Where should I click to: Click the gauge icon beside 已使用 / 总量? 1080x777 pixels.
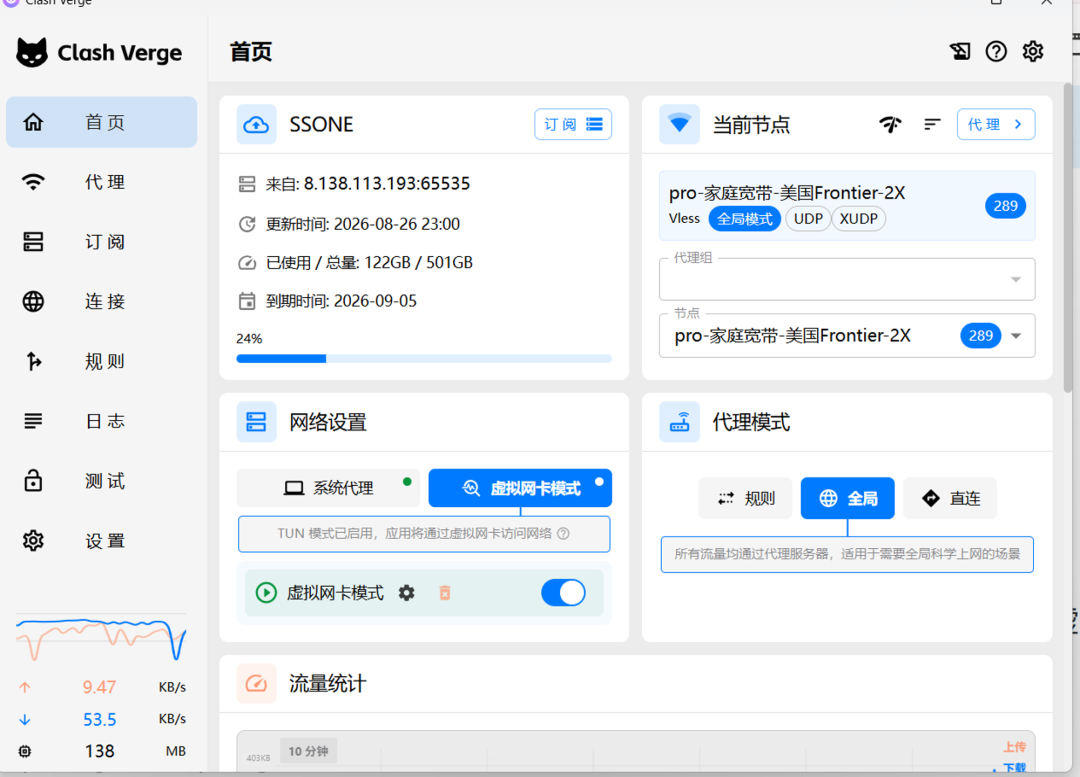coord(247,262)
